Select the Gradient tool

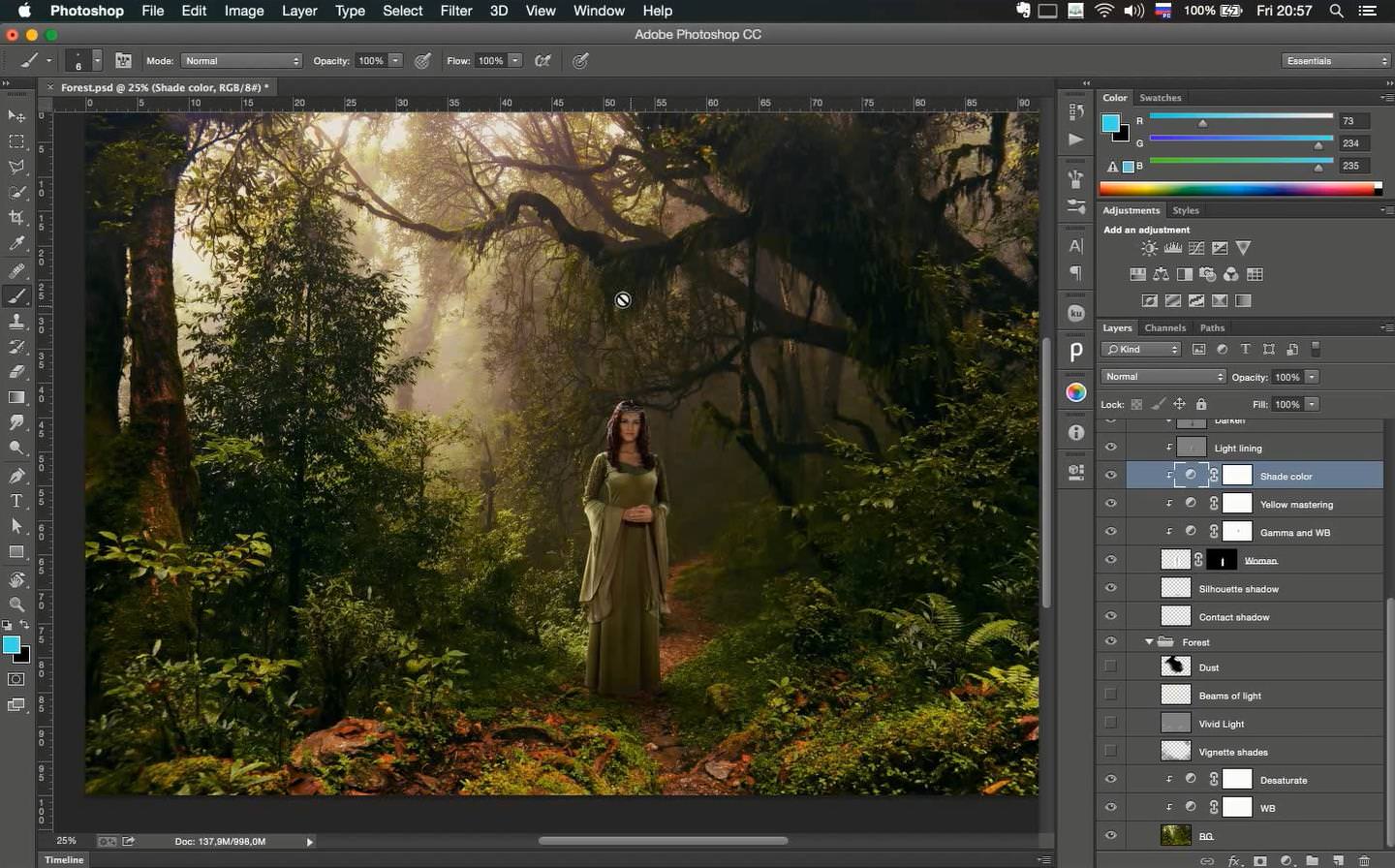(x=16, y=397)
